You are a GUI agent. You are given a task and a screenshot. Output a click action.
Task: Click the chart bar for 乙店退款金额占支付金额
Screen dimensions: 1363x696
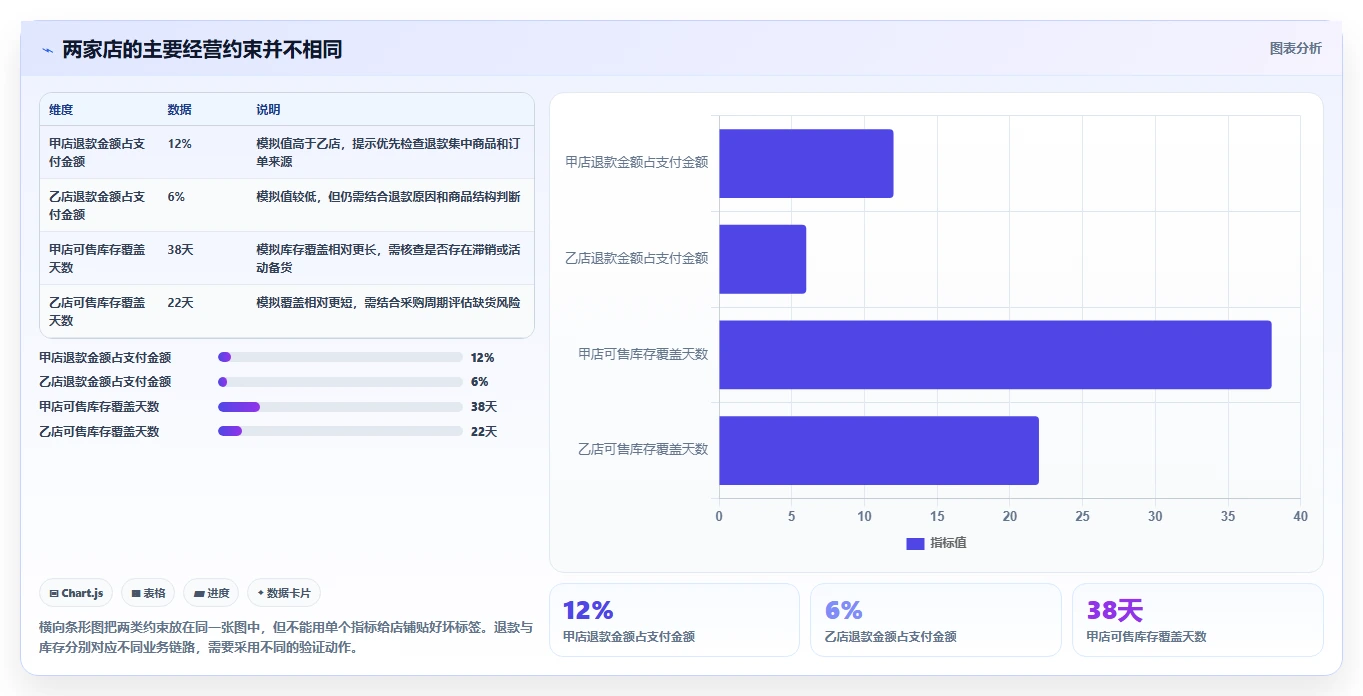[762, 259]
